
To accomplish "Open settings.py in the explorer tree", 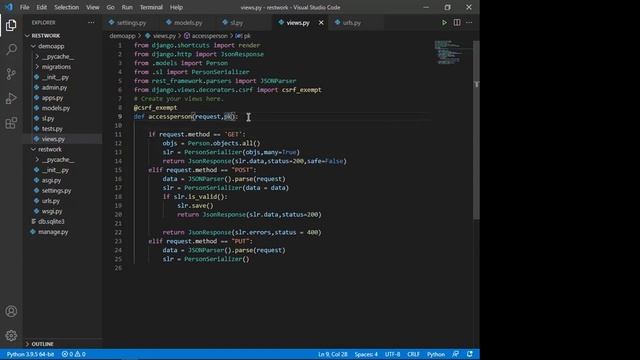I will tap(56, 191).
